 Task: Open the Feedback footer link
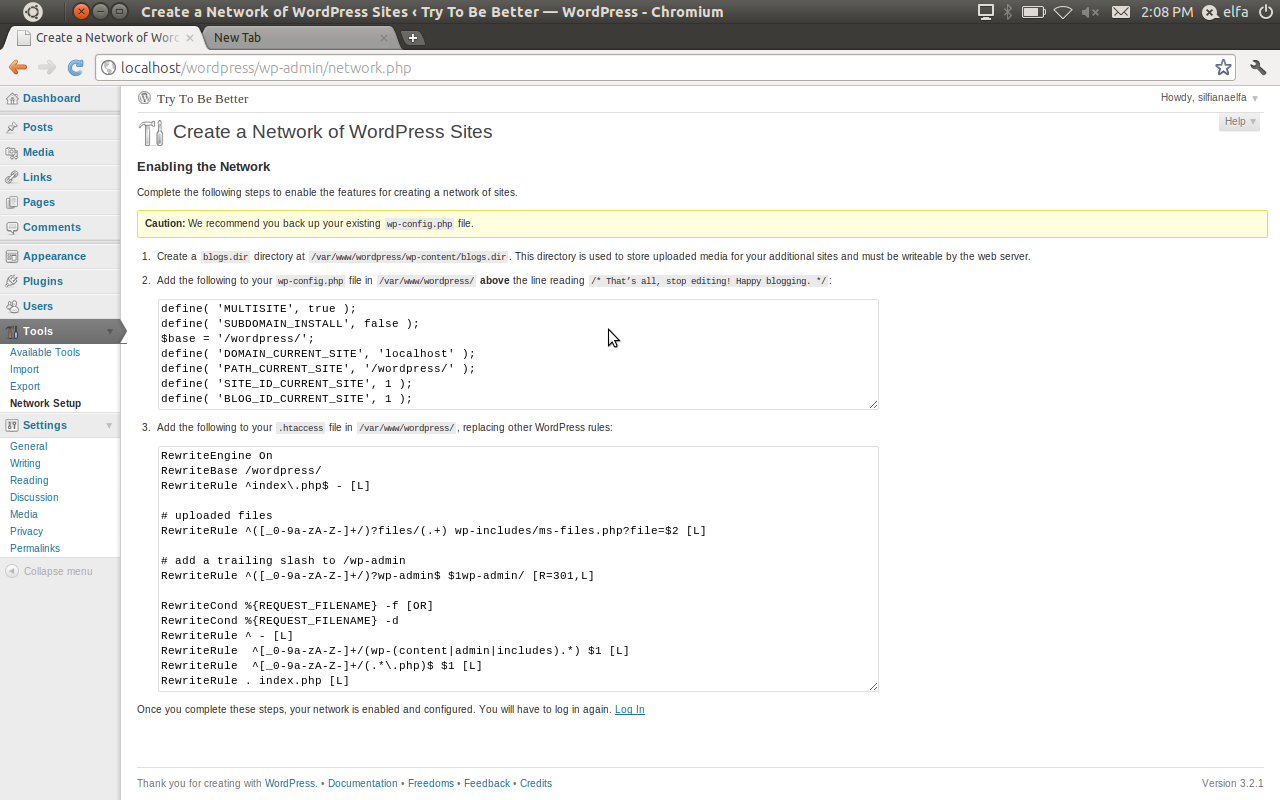click(x=487, y=784)
